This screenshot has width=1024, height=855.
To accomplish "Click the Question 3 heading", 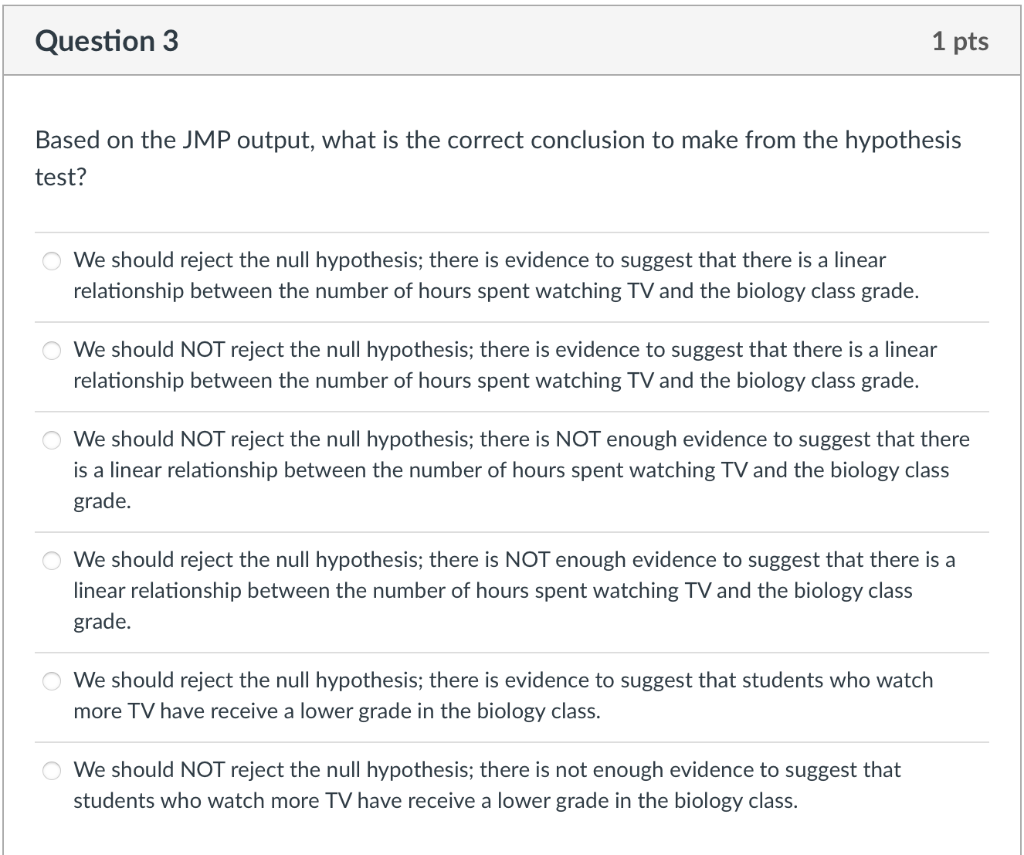I will point(106,41).
